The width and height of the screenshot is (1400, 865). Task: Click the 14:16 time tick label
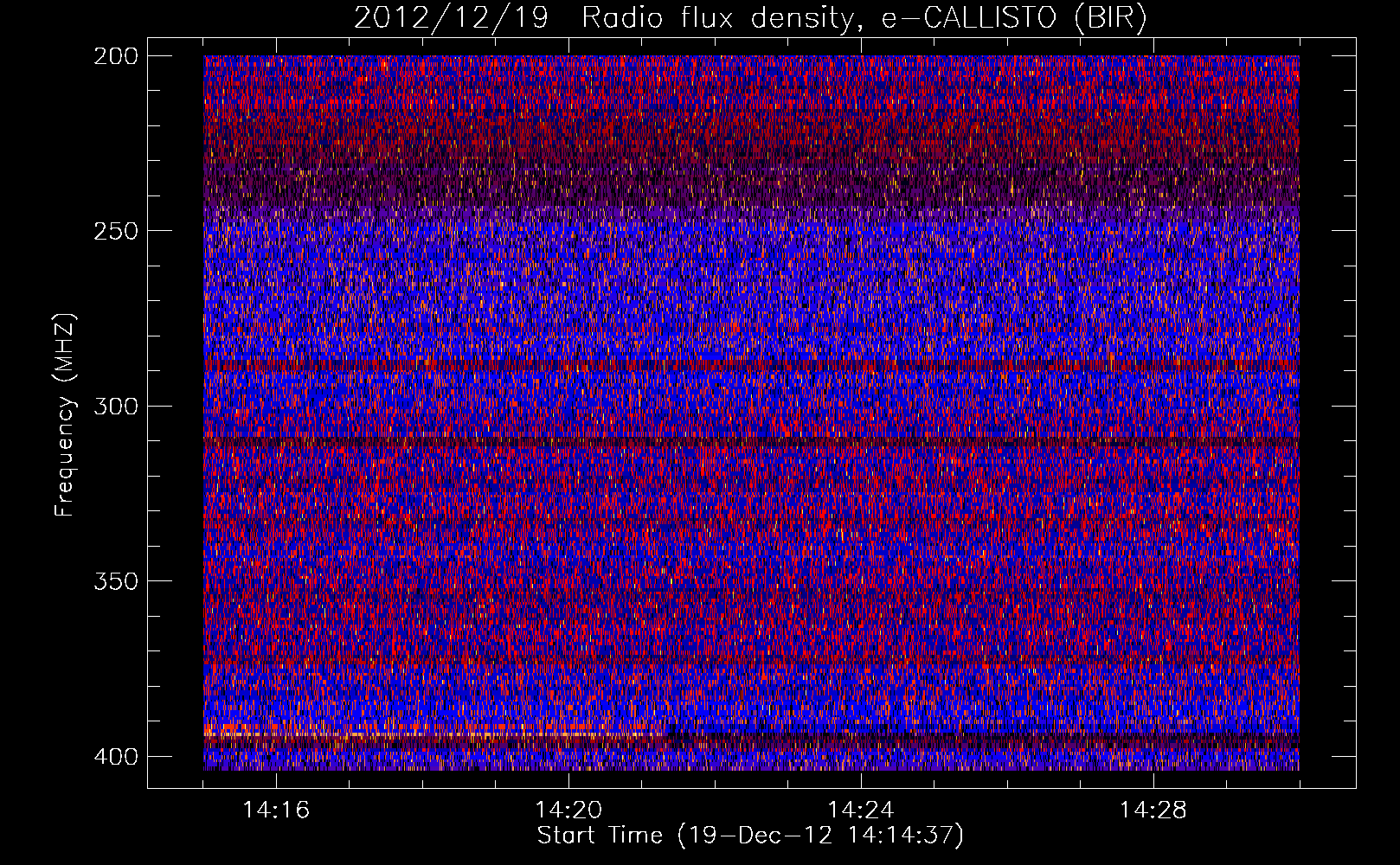tap(276, 811)
